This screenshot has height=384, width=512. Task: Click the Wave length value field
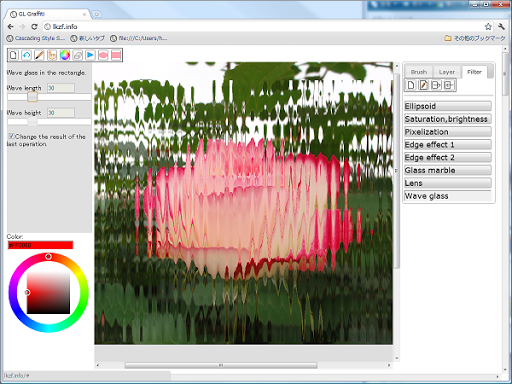(x=61, y=88)
